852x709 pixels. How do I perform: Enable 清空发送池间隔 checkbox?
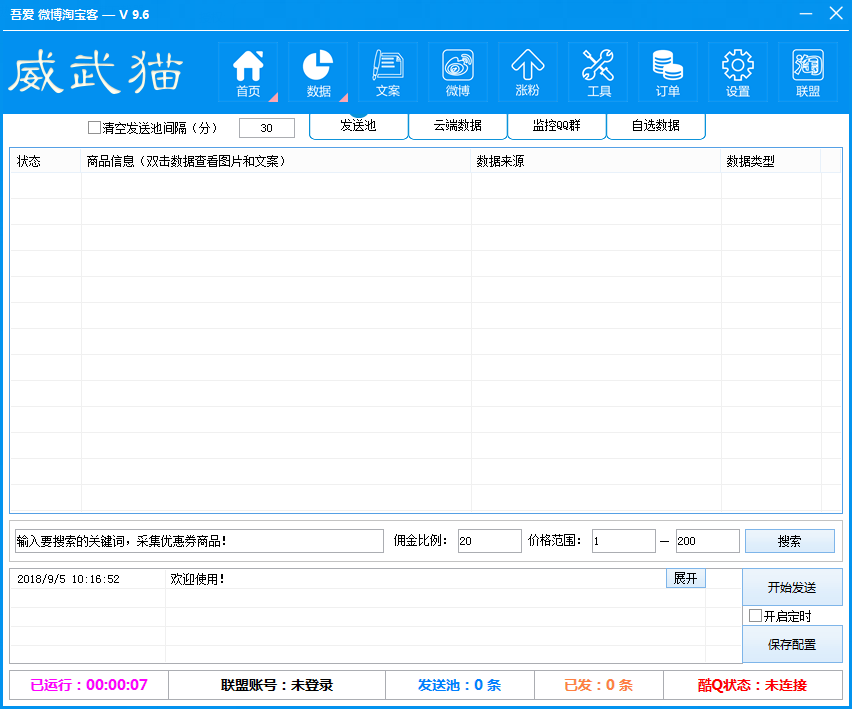coord(95,128)
